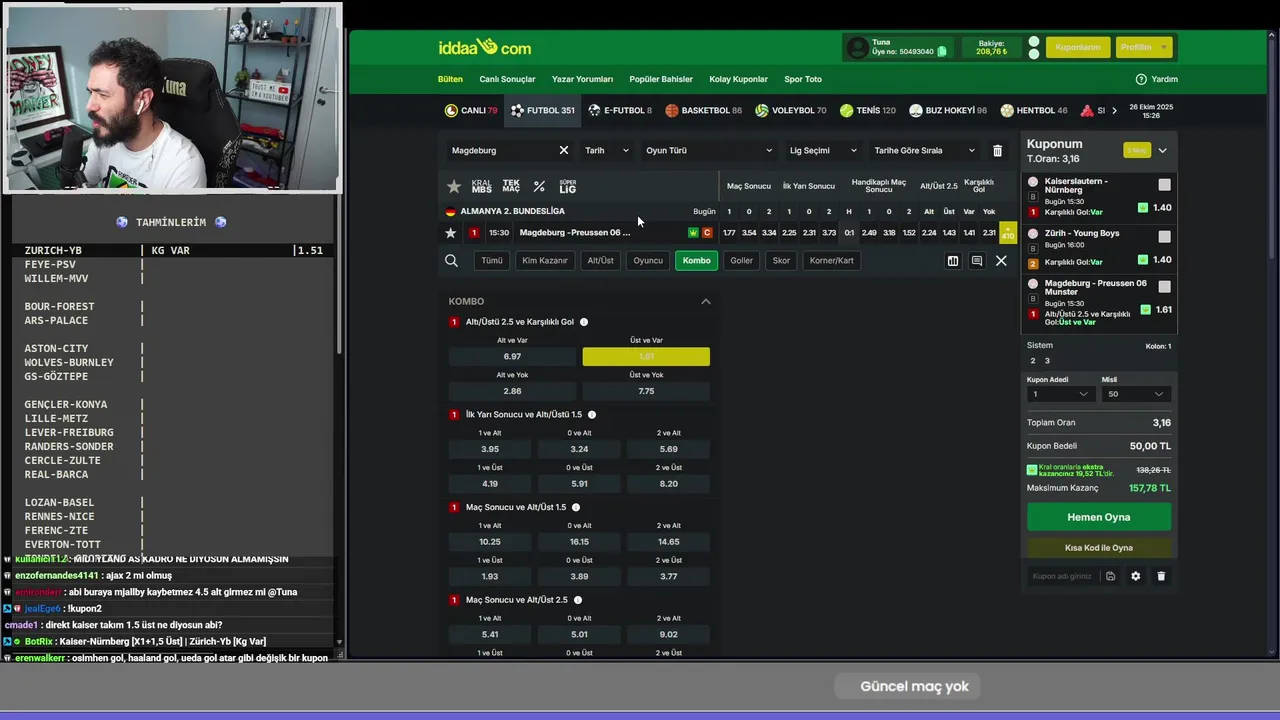The height and width of the screenshot is (720, 1280).
Task: Search bet markets with magnifier icon
Action: click(x=451, y=260)
